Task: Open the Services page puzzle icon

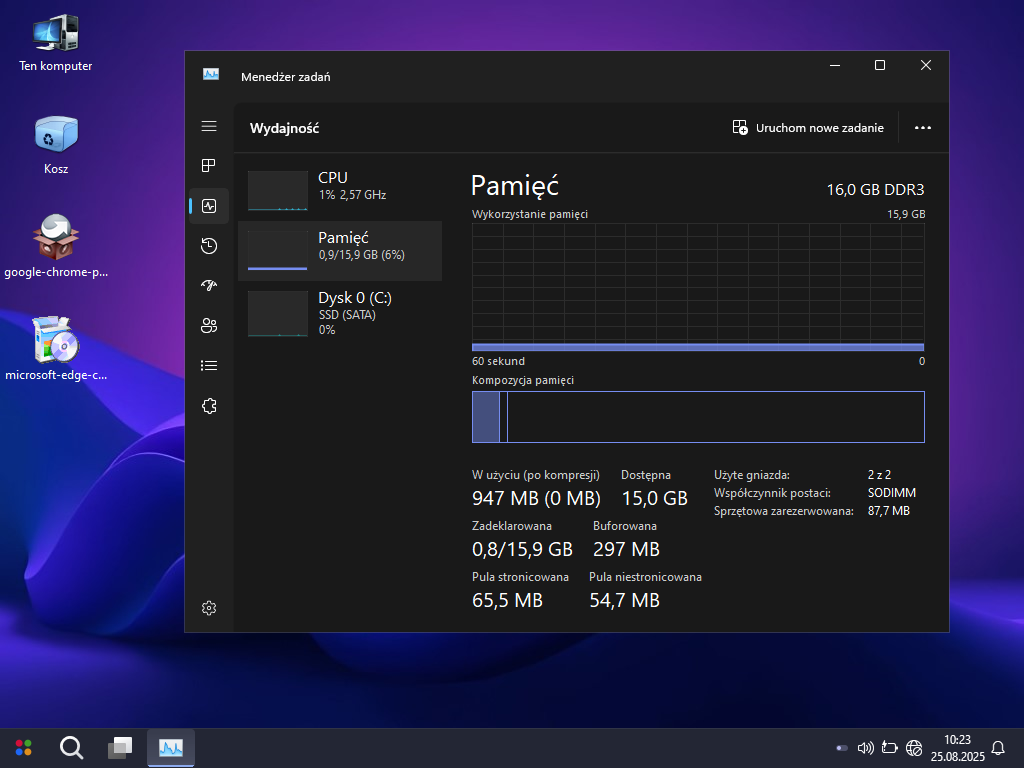Action: [x=209, y=406]
